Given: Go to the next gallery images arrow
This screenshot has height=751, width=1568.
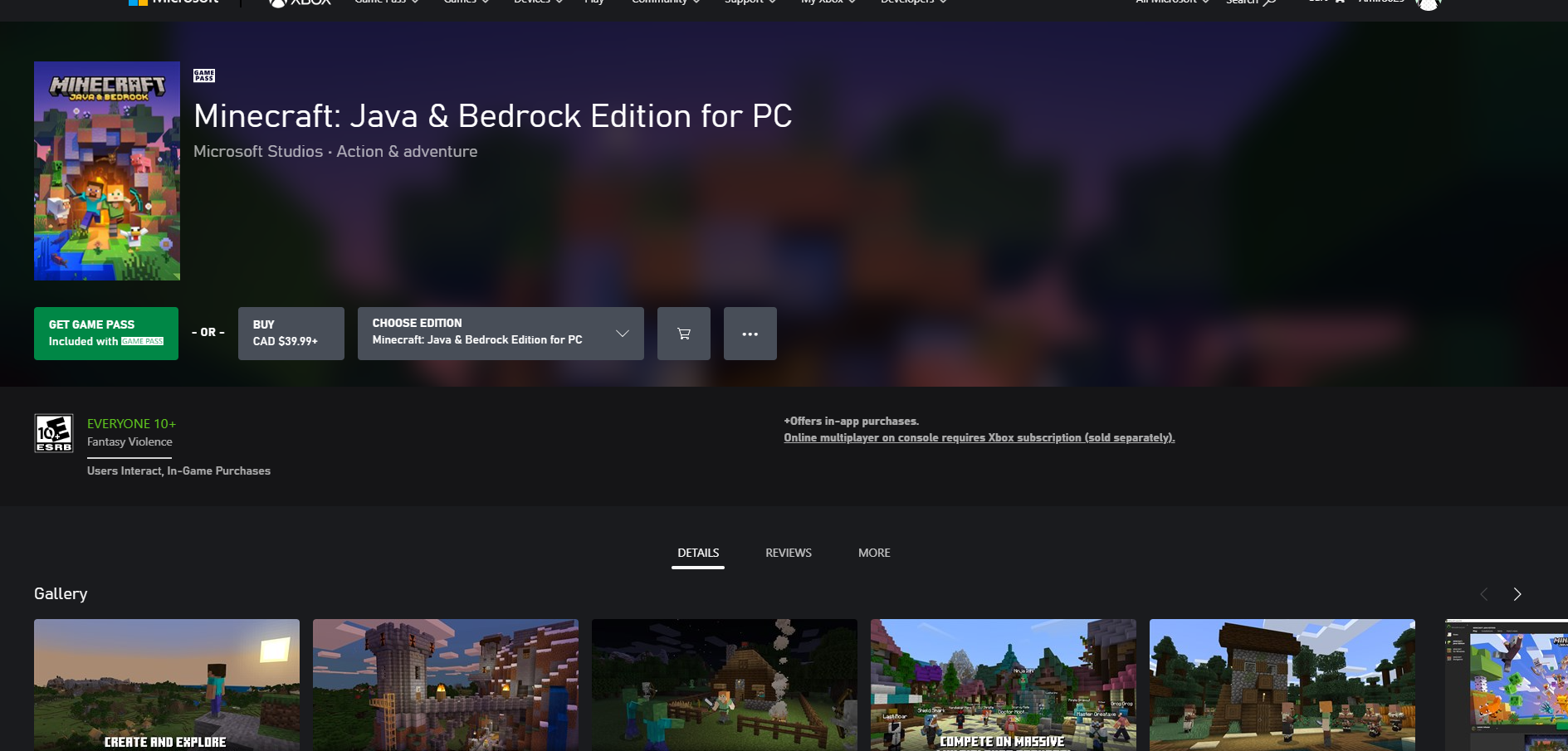Looking at the screenshot, I should (x=1517, y=594).
